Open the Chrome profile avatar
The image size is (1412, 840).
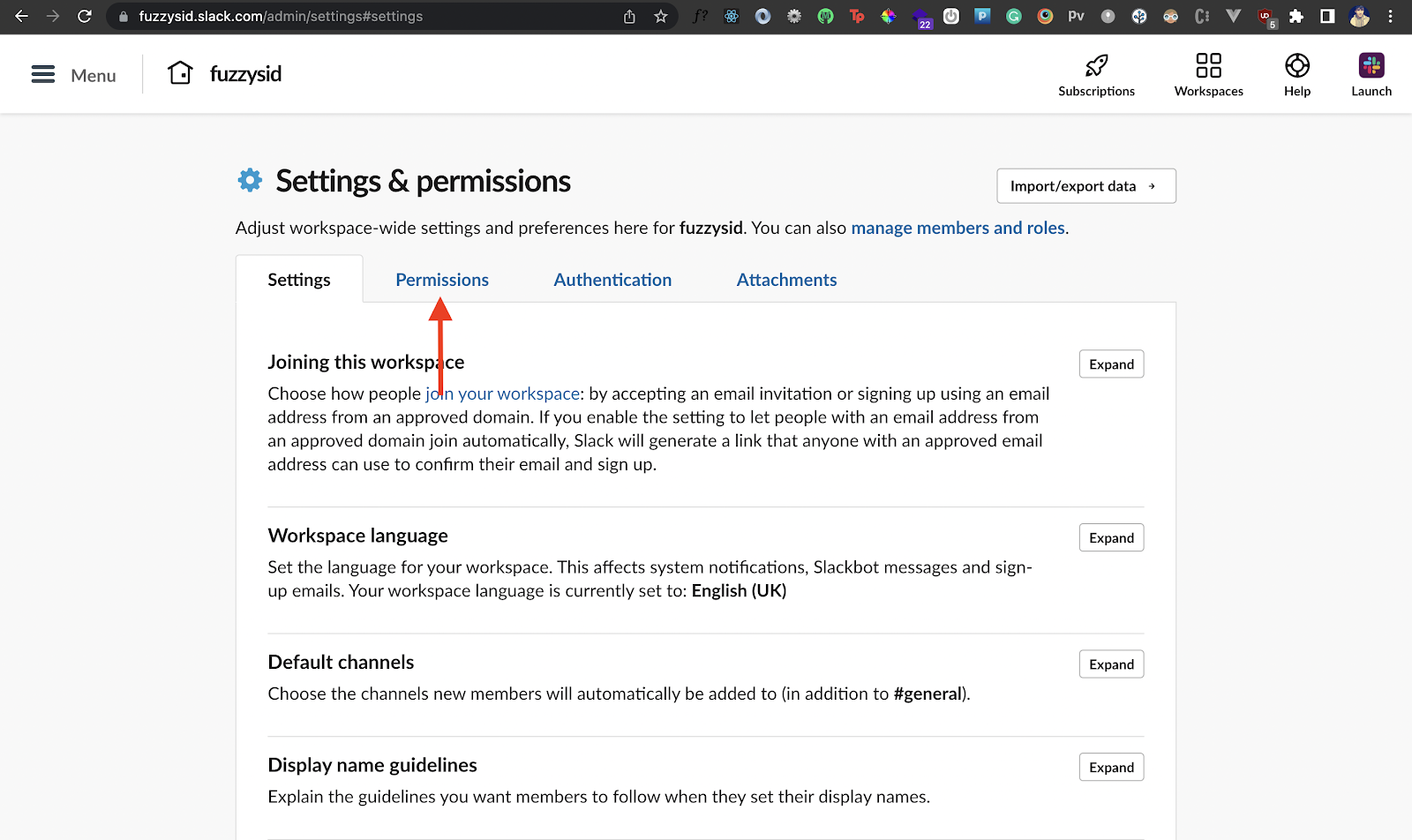1359,16
